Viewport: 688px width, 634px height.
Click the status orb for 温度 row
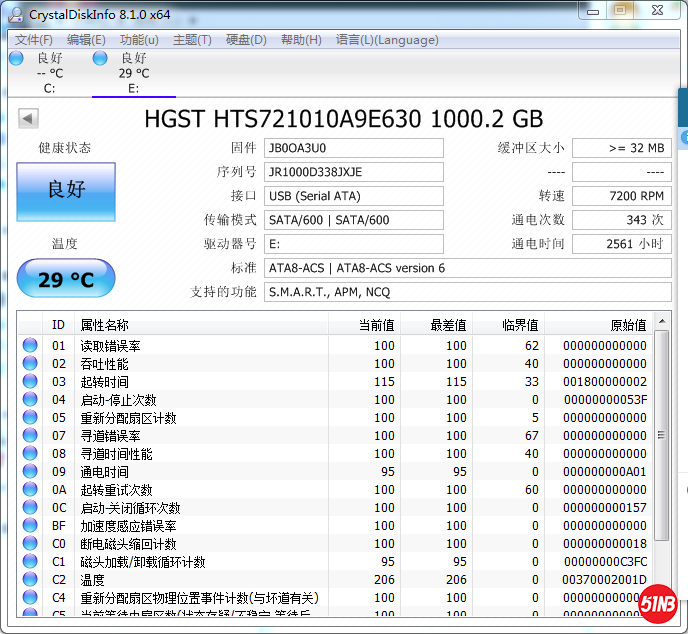click(30, 580)
